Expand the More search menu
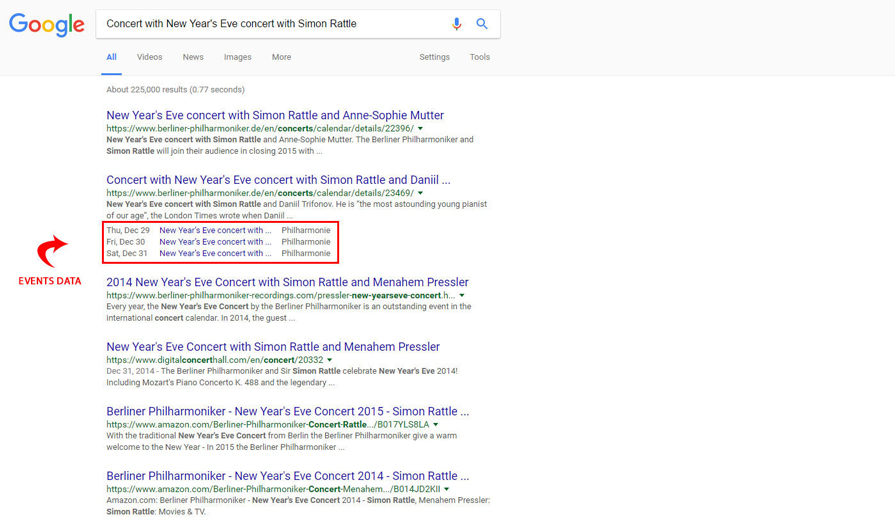Viewport: 895px width, 525px height. pos(281,57)
